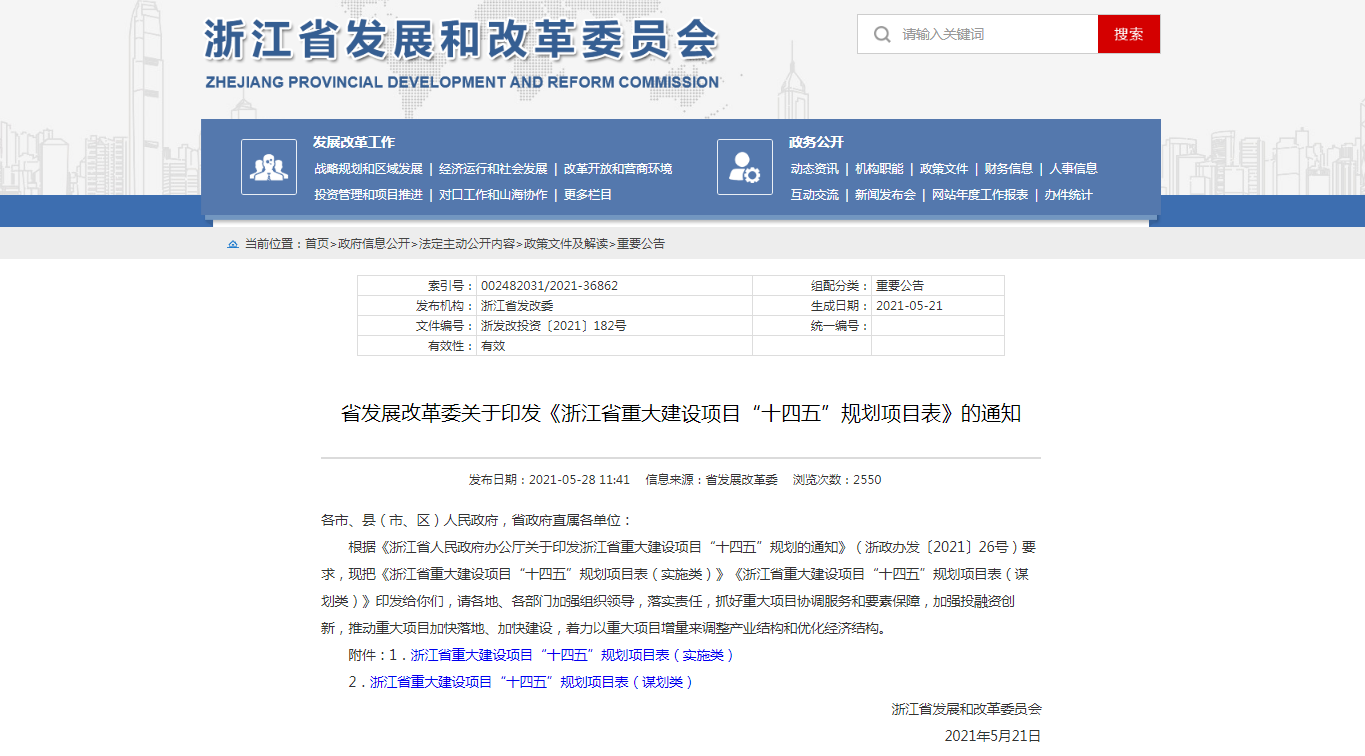Open attachment 规划项目表（谋划类）
The height and width of the screenshot is (756, 1365).
coord(532,682)
